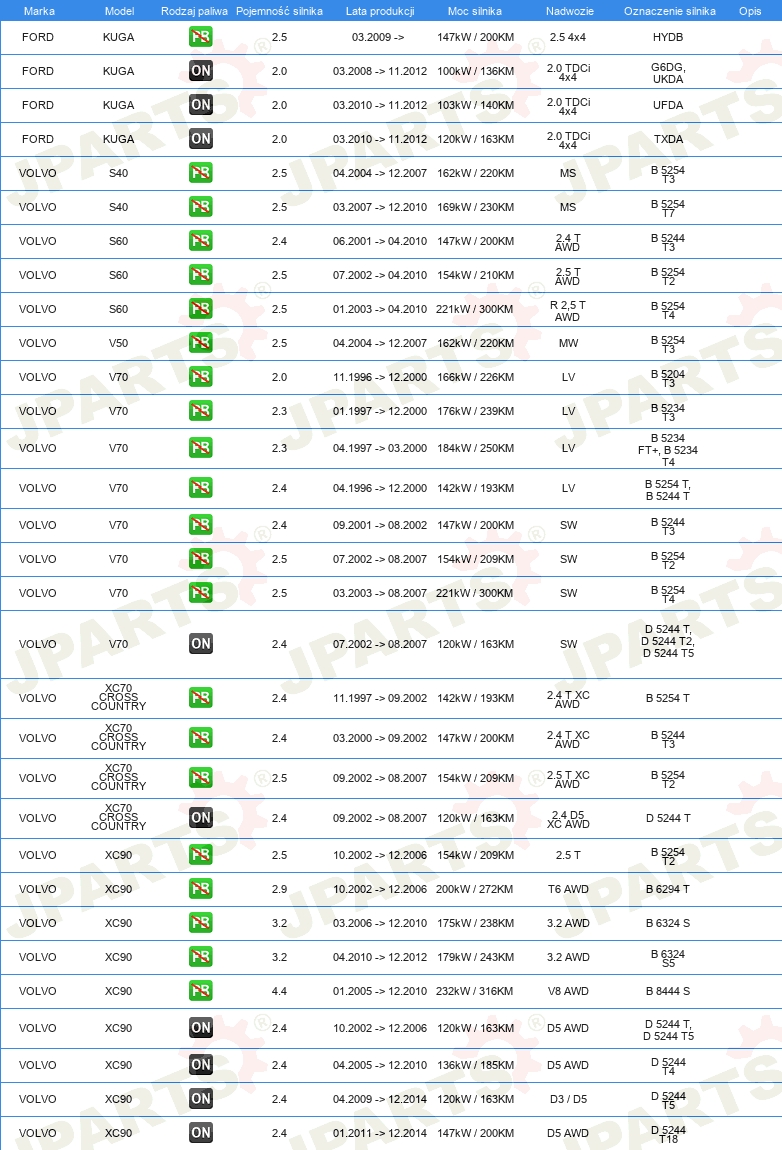Click petrol icon in Volvo S60 221kW row
Image resolution: width=782 pixels, height=1150 pixels.
point(200,309)
